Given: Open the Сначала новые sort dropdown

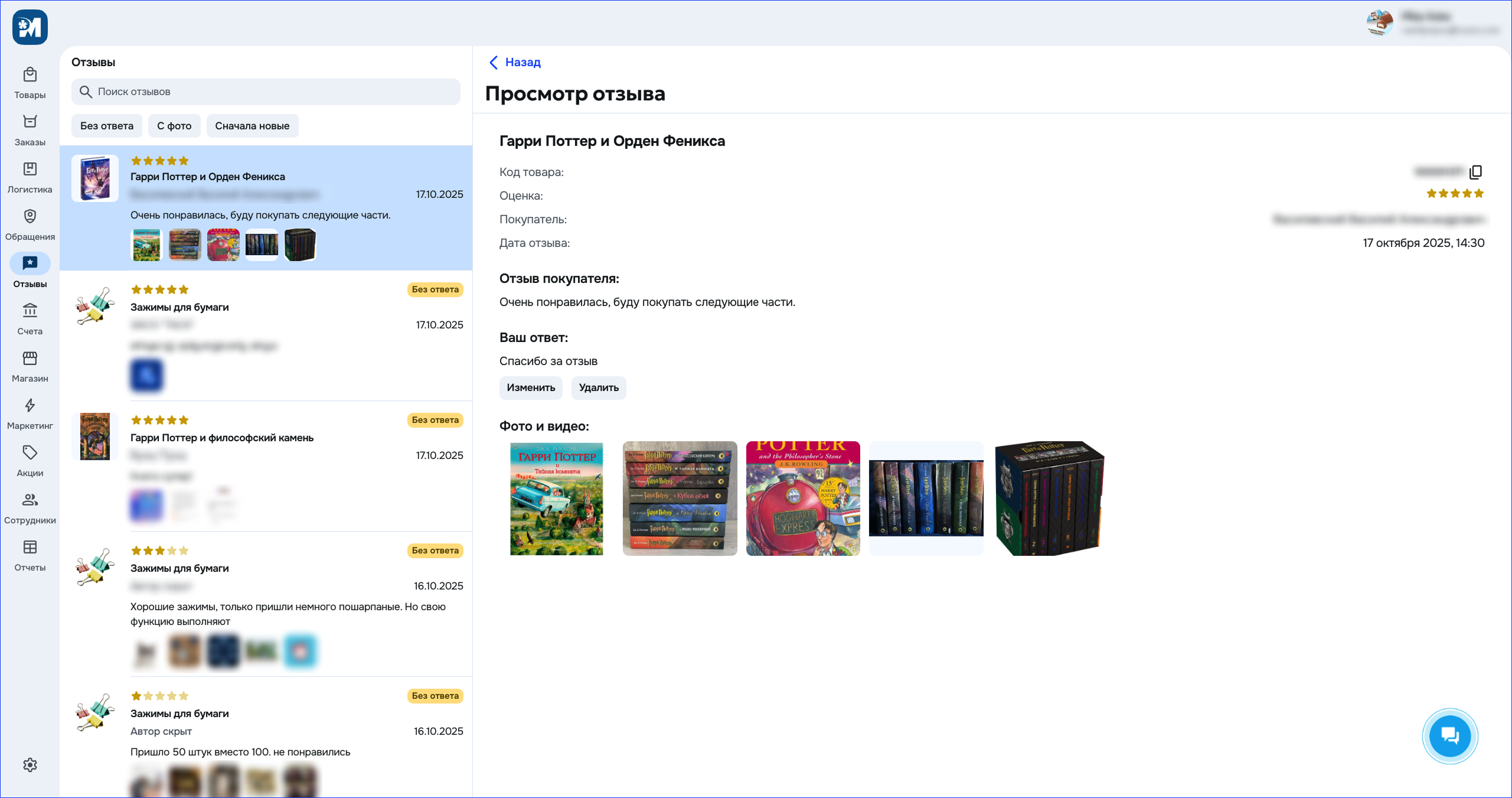Looking at the screenshot, I should 252,126.
